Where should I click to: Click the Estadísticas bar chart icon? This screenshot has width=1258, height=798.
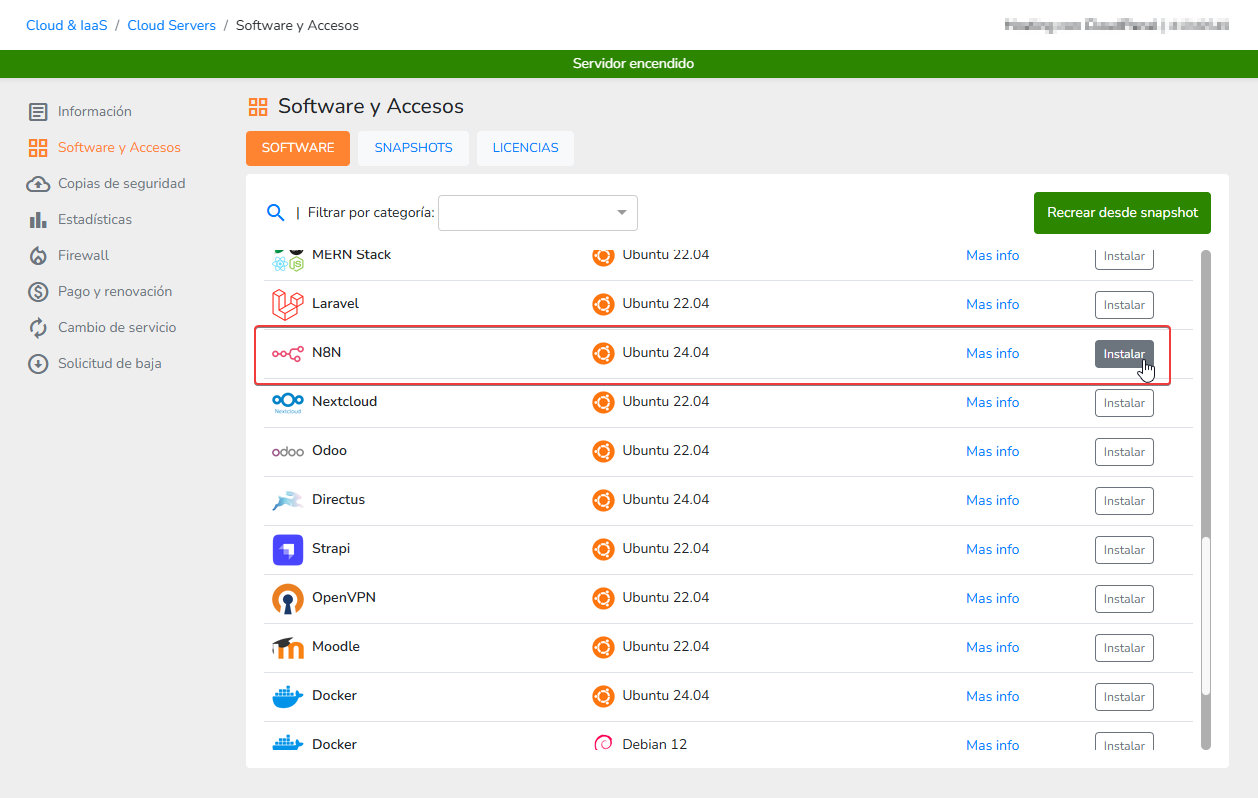(38, 220)
